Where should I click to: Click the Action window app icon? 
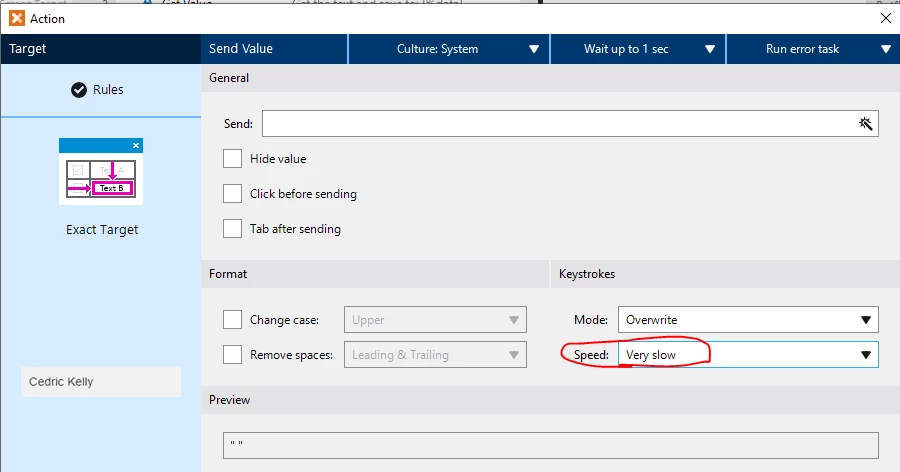coord(17,18)
